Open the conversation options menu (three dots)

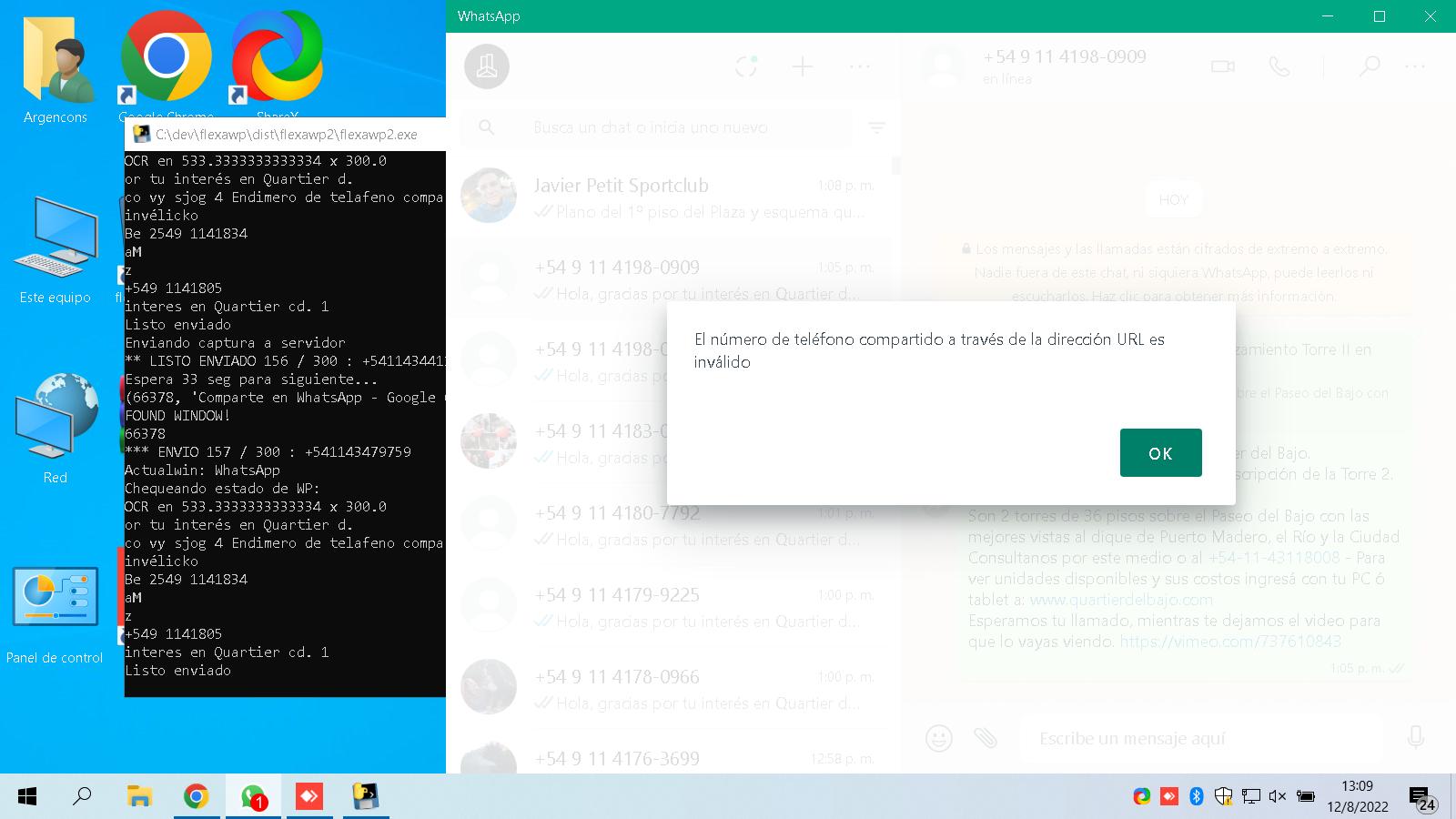click(1415, 66)
